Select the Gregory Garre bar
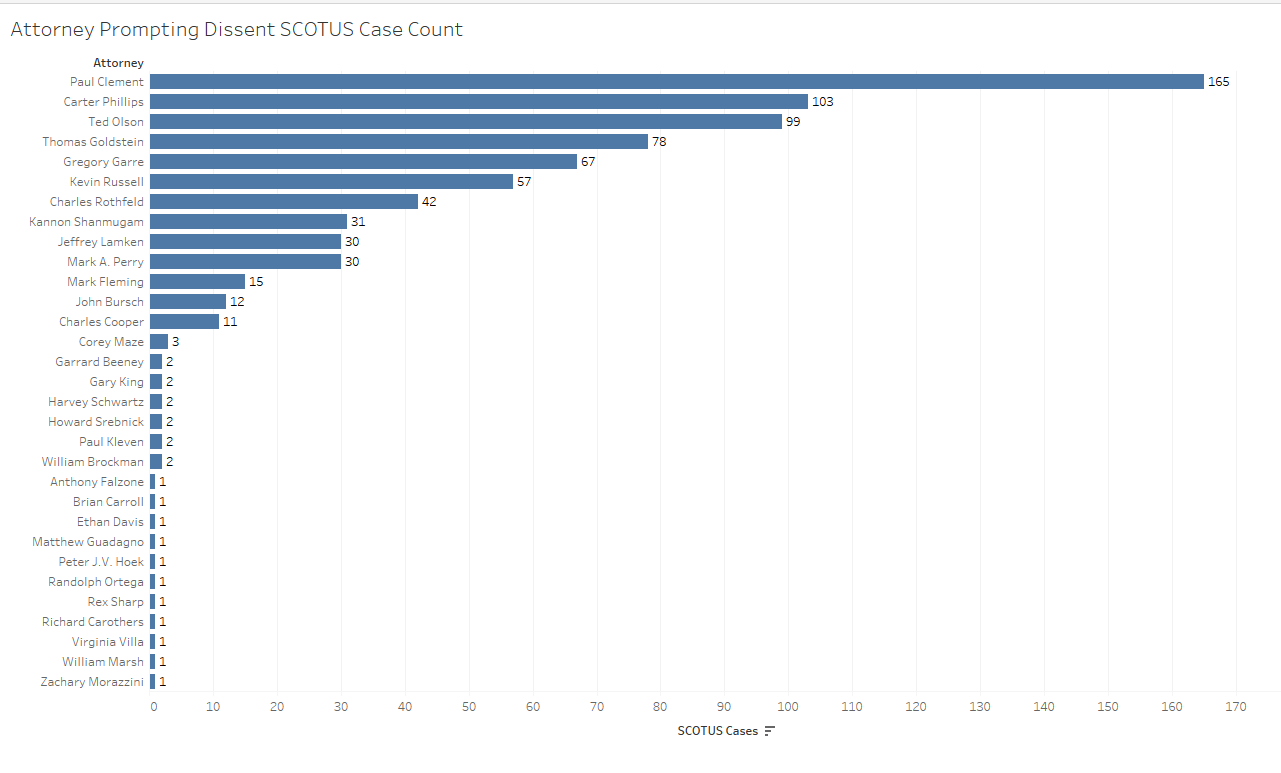1281x773 pixels. coord(363,162)
